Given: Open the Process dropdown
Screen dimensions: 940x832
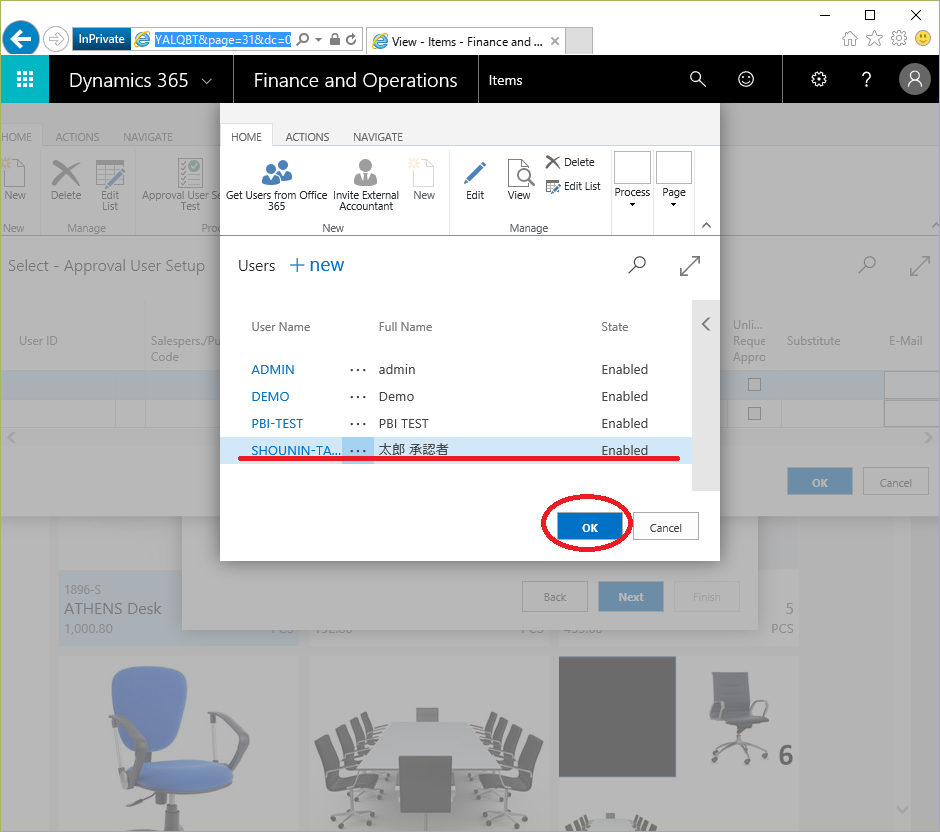Looking at the screenshot, I should (632, 180).
